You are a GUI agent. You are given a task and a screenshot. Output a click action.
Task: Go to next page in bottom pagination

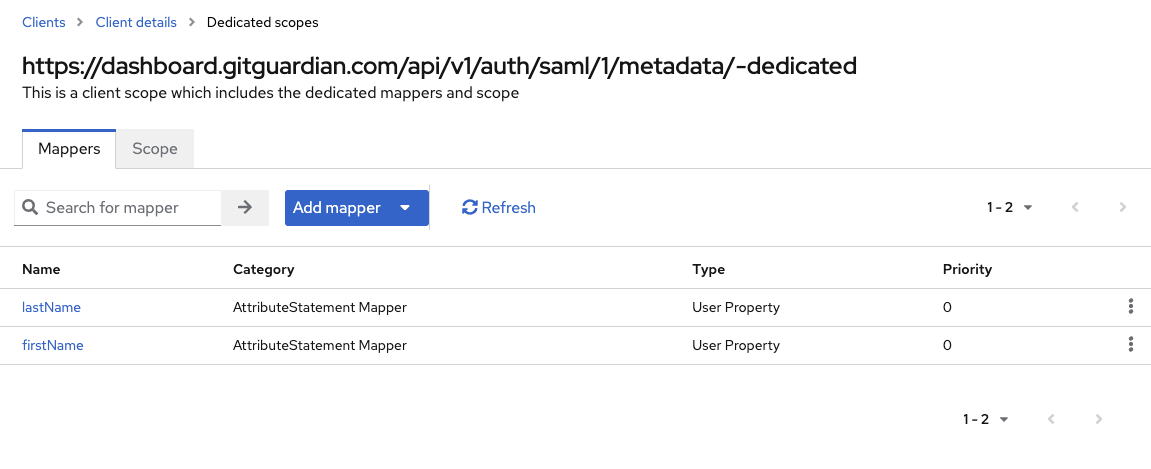1099,419
